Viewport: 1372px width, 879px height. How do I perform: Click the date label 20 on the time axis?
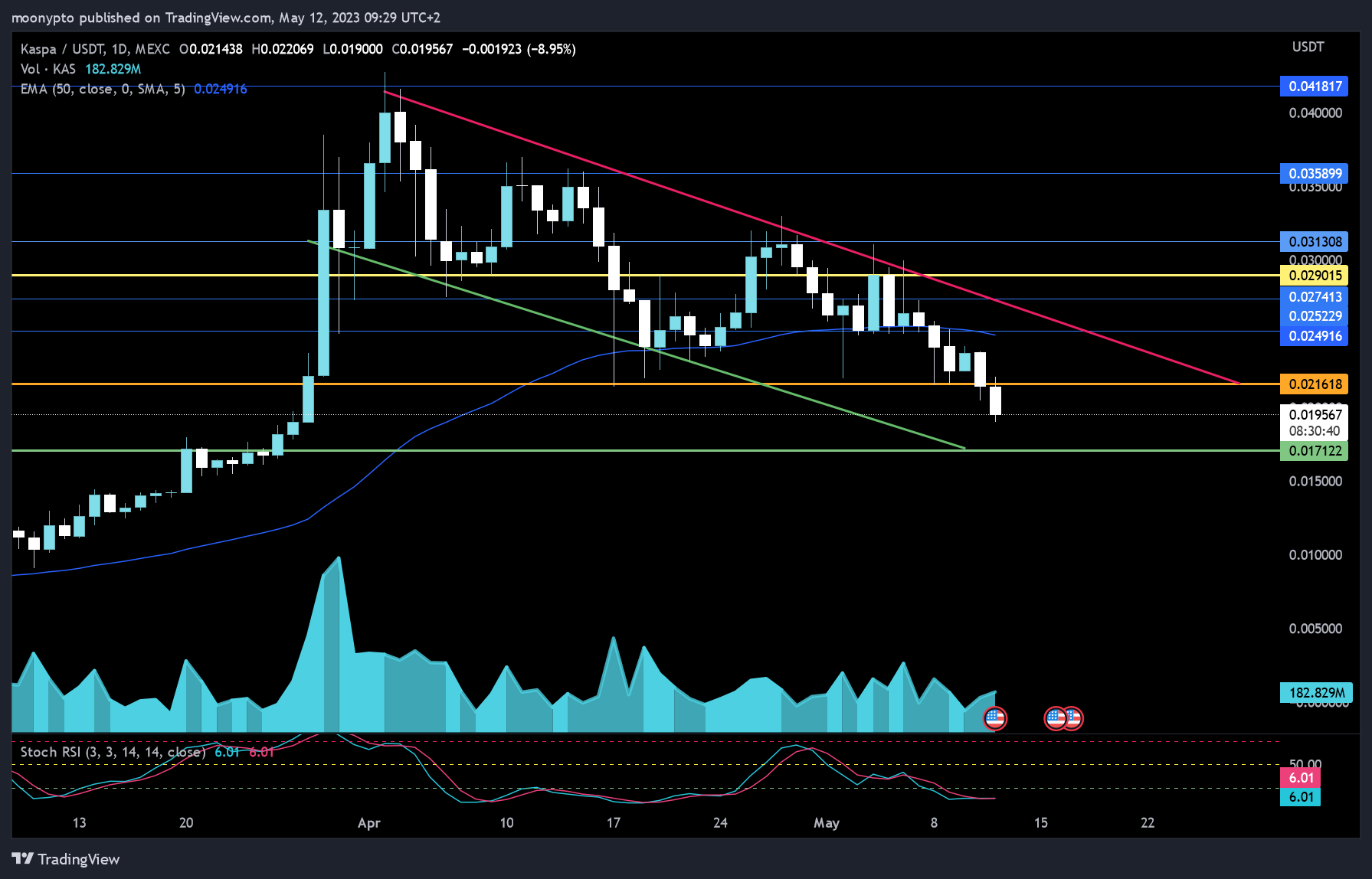186,823
